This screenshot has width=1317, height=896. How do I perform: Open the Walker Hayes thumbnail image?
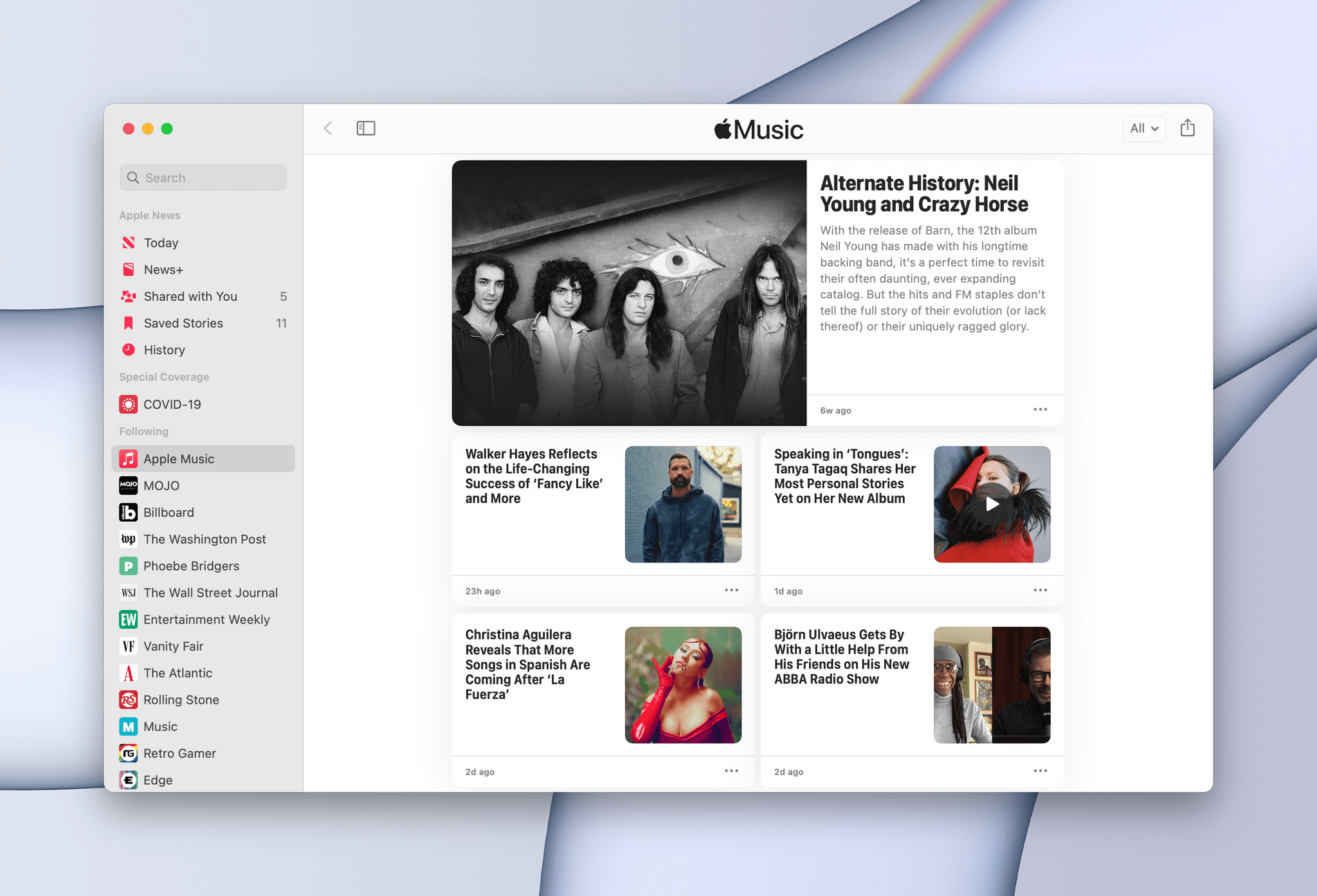(683, 505)
